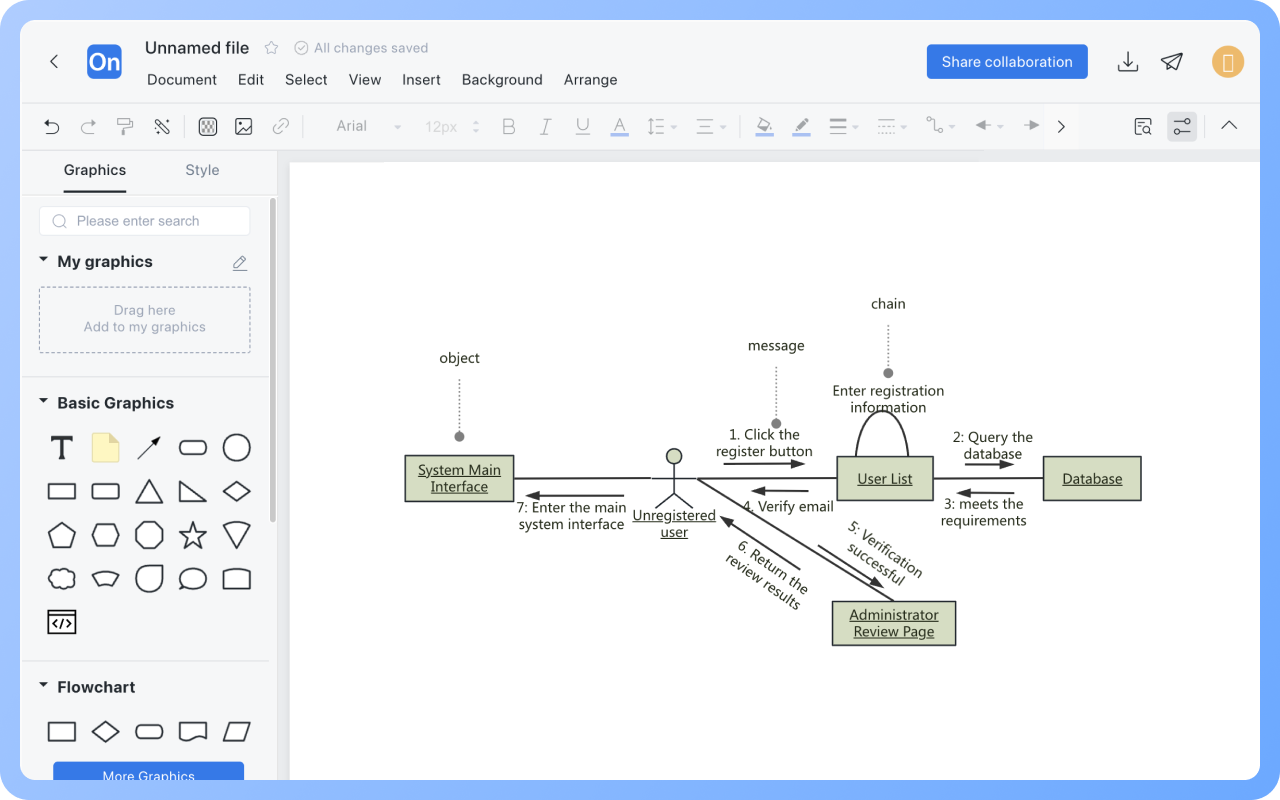Collapse the My graphics section
1280x800 pixels.
tap(43, 260)
